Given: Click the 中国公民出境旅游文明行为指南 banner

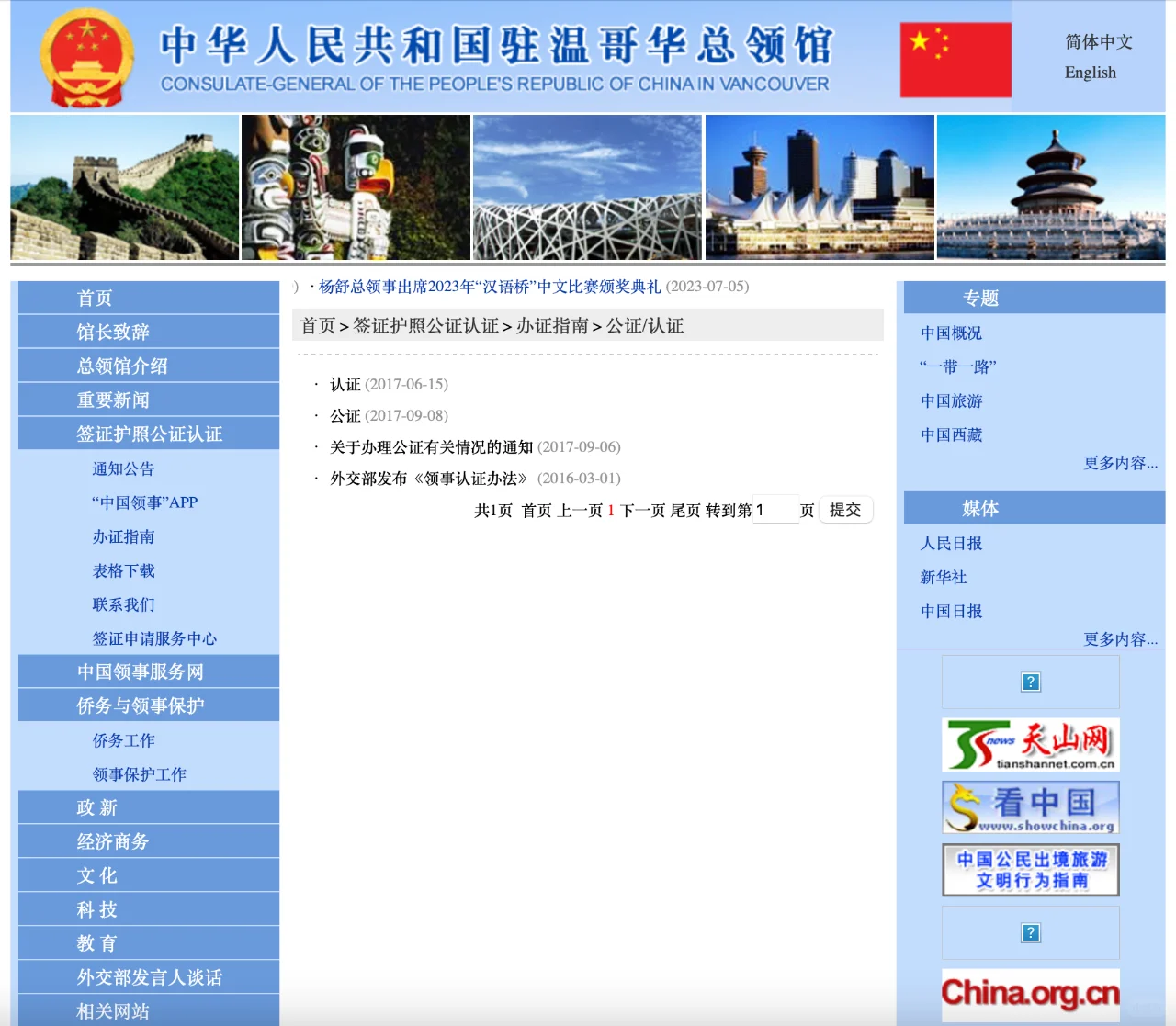Looking at the screenshot, I should [1030, 870].
